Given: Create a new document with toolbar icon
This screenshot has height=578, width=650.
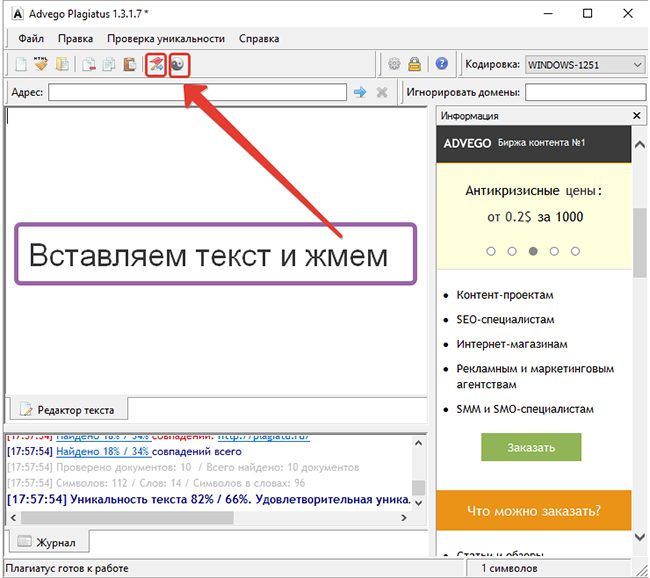Looking at the screenshot, I should 19,65.
